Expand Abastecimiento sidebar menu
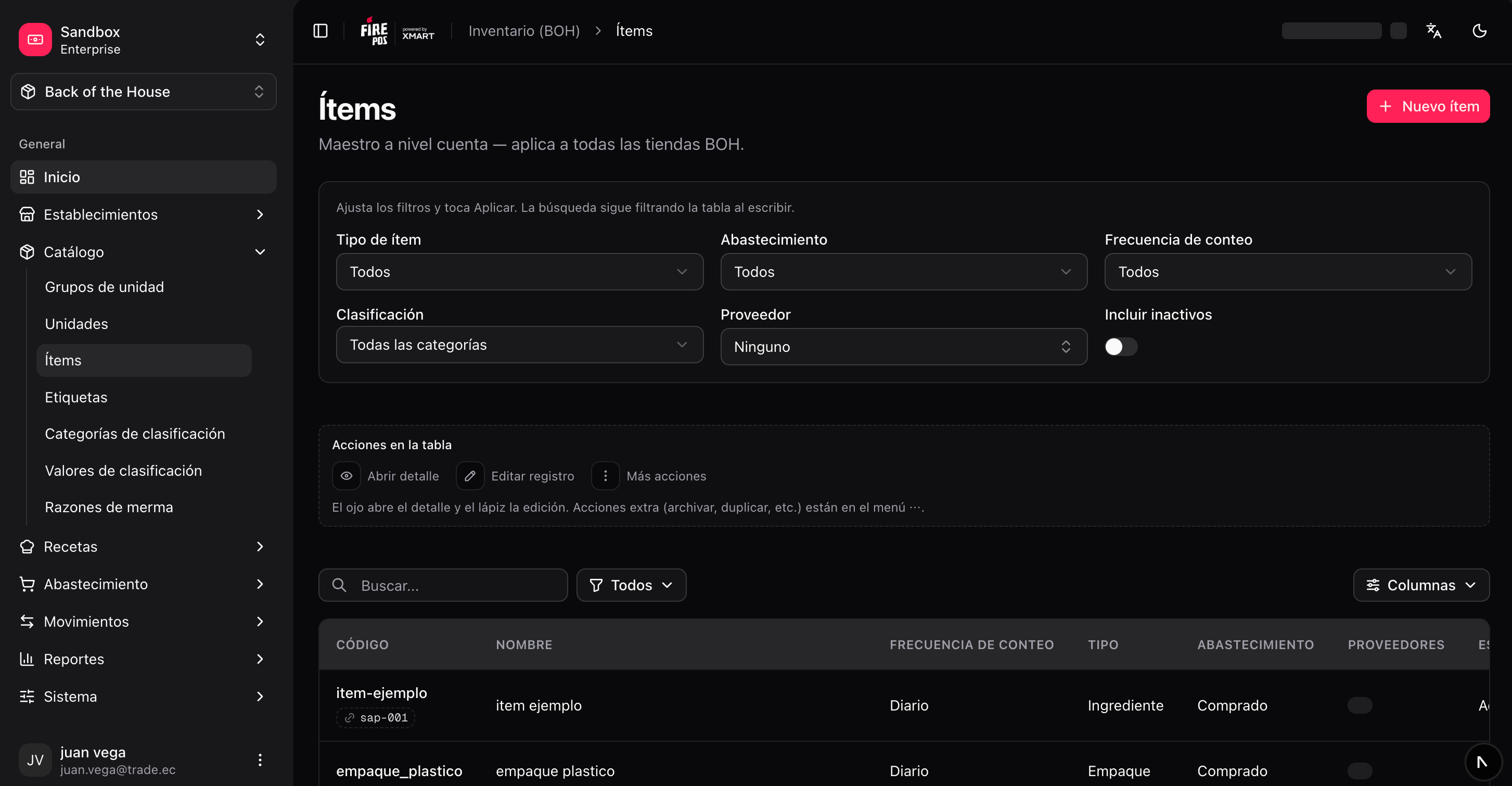 point(143,584)
